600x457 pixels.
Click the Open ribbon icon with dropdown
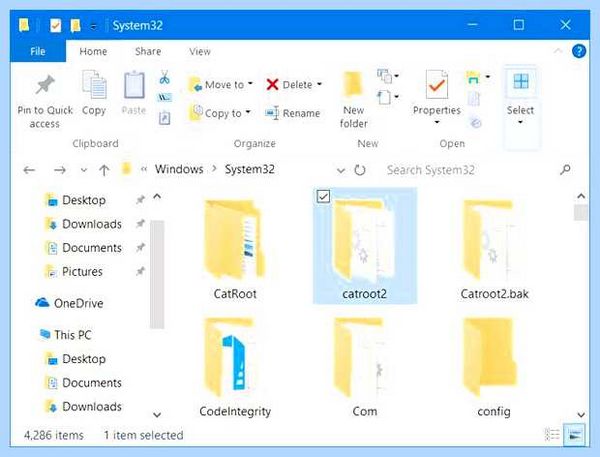click(478, 78)
